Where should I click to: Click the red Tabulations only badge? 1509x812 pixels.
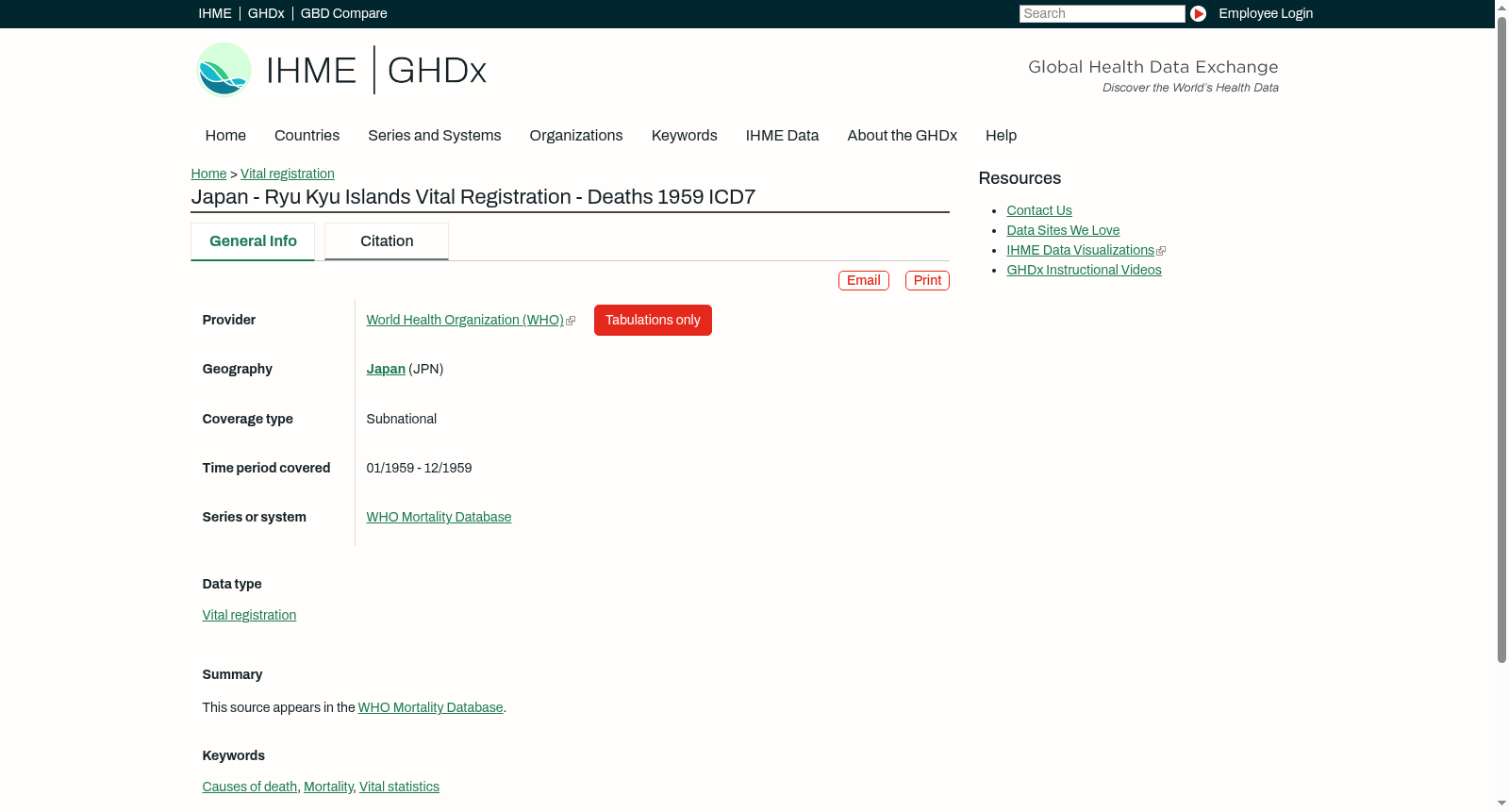coord(653,320)
